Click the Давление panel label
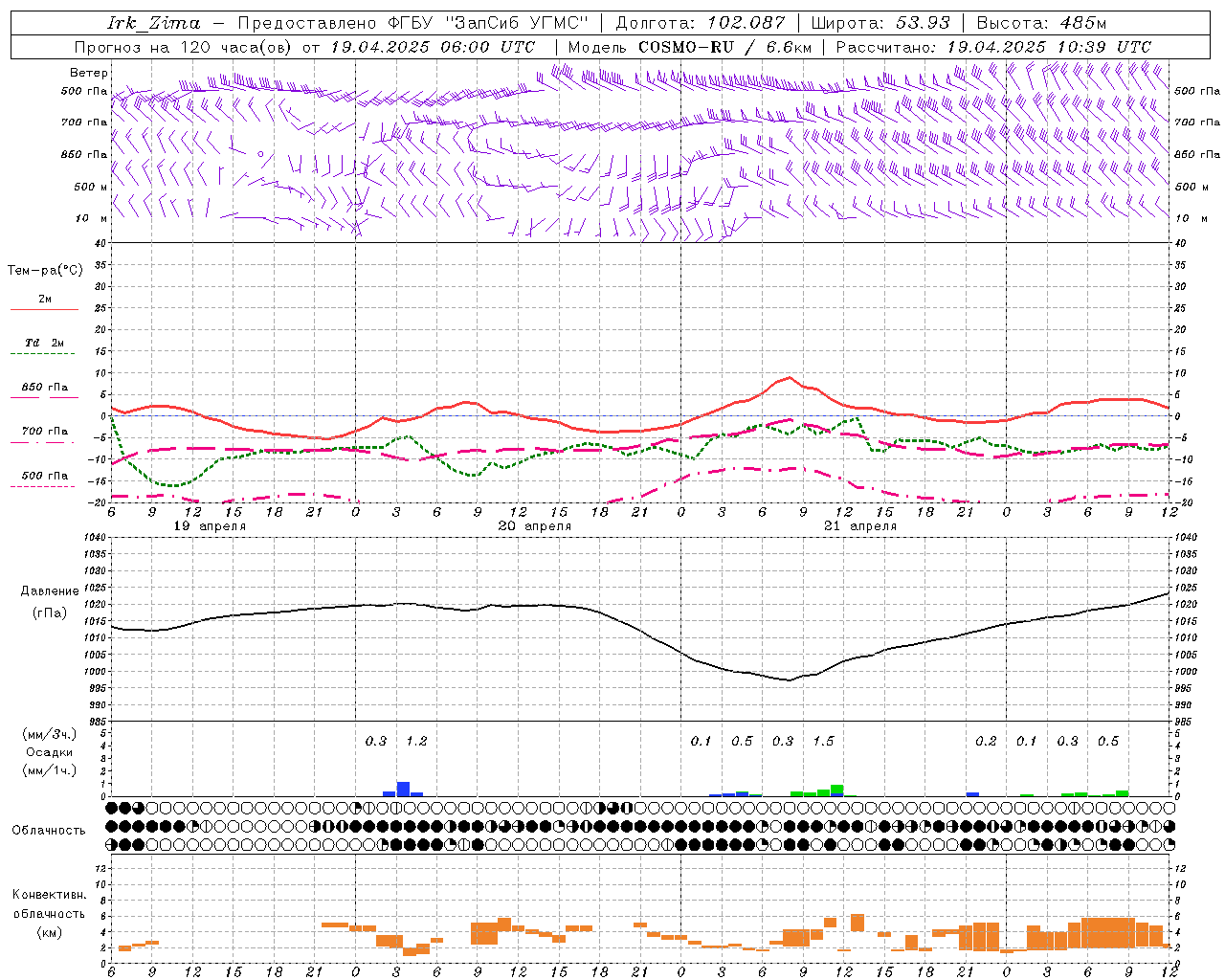The image size is (1225, 980). [50, 590]
